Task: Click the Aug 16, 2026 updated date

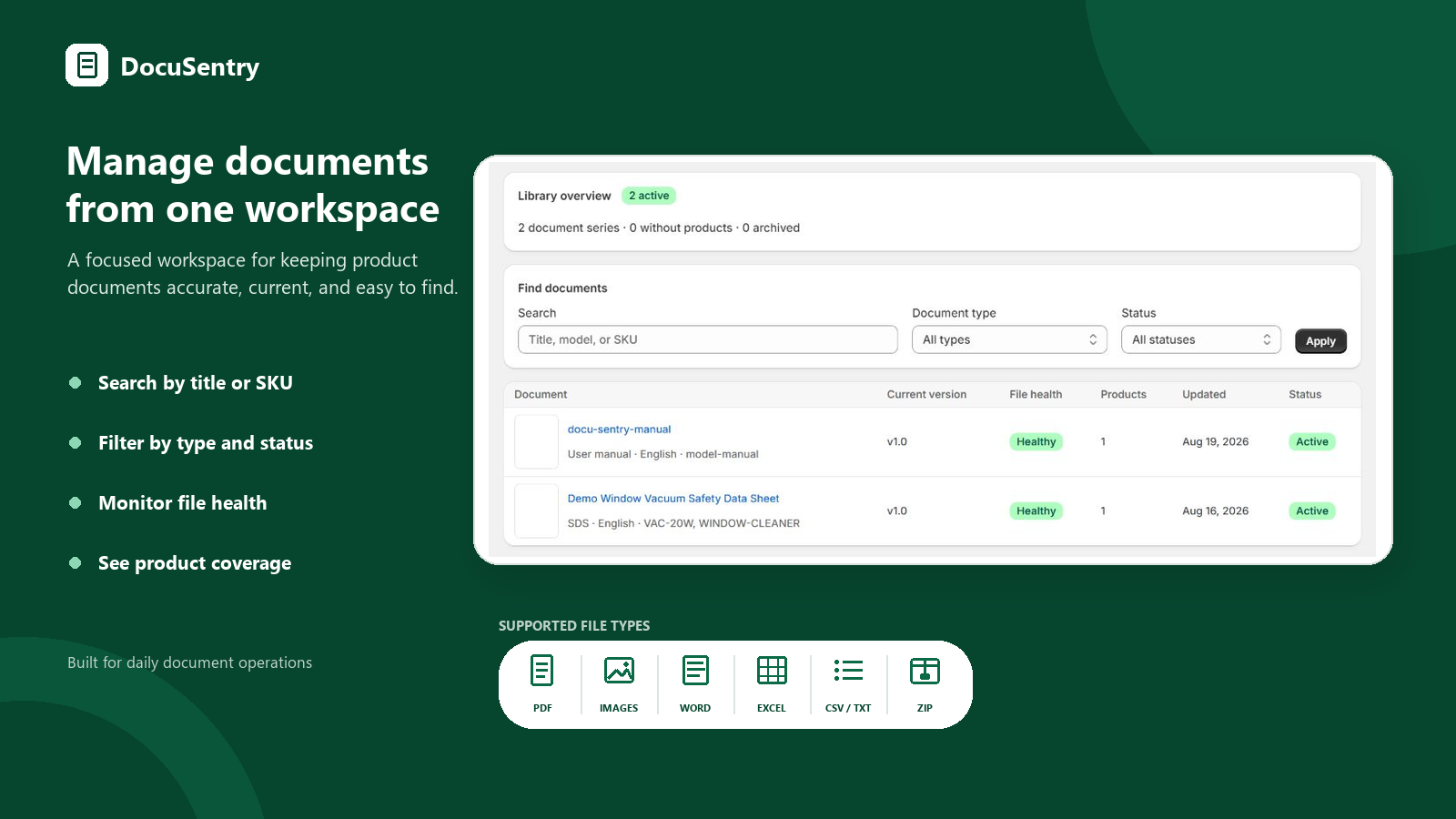Action: pos(1216,511)
